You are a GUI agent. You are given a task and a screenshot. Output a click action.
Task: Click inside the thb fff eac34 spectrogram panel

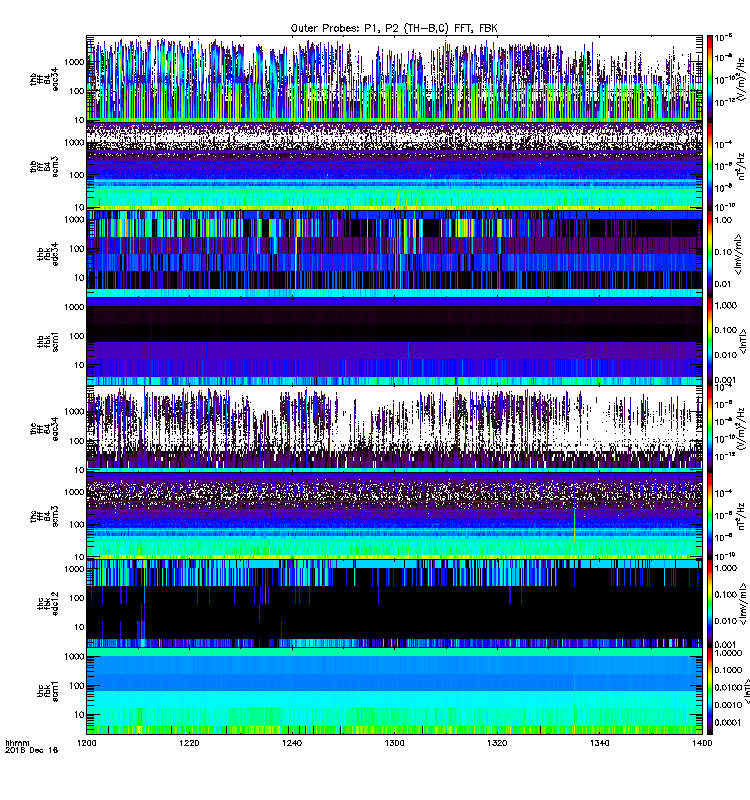(394, 79)
